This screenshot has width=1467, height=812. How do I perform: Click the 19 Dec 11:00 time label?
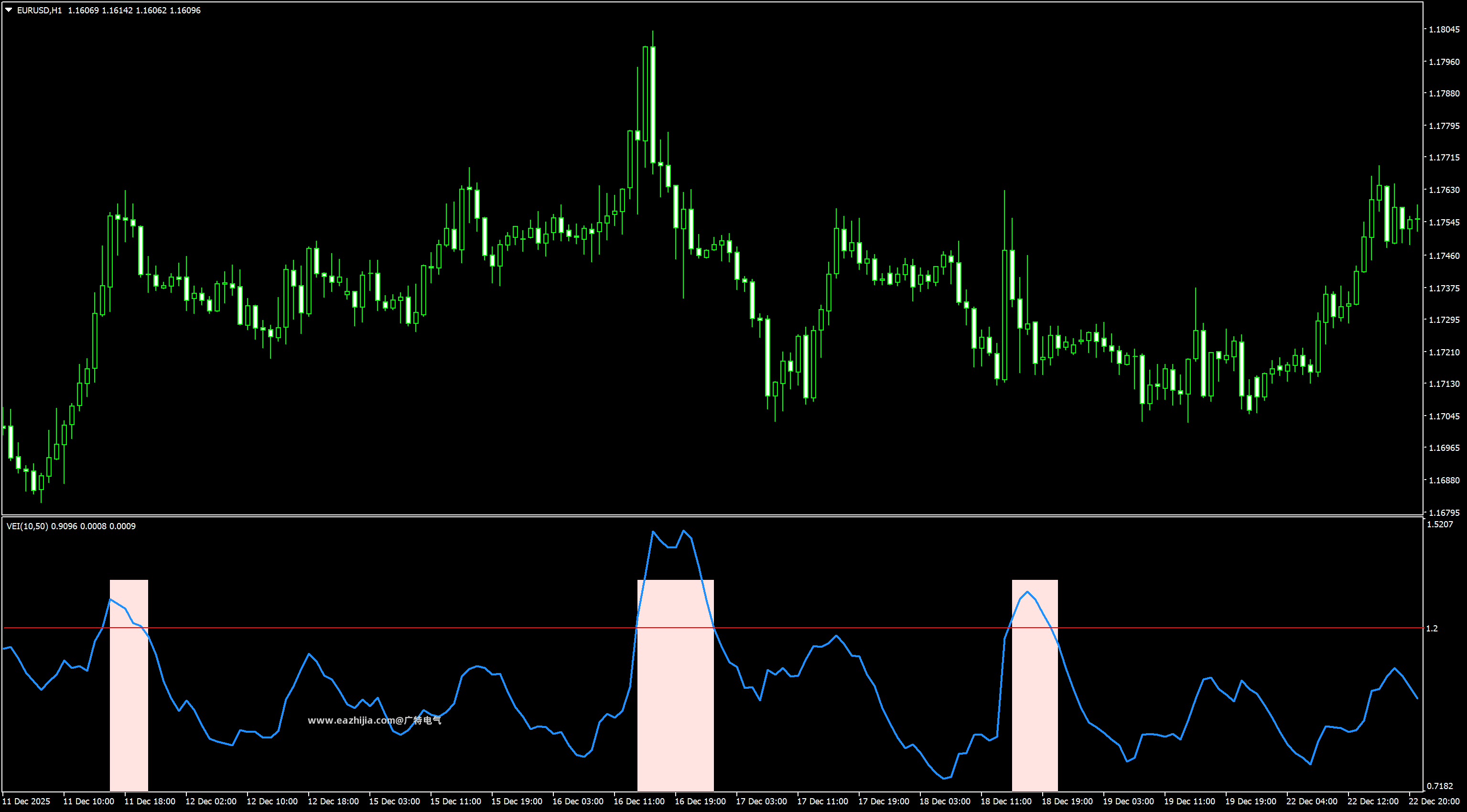(1190, 802)
